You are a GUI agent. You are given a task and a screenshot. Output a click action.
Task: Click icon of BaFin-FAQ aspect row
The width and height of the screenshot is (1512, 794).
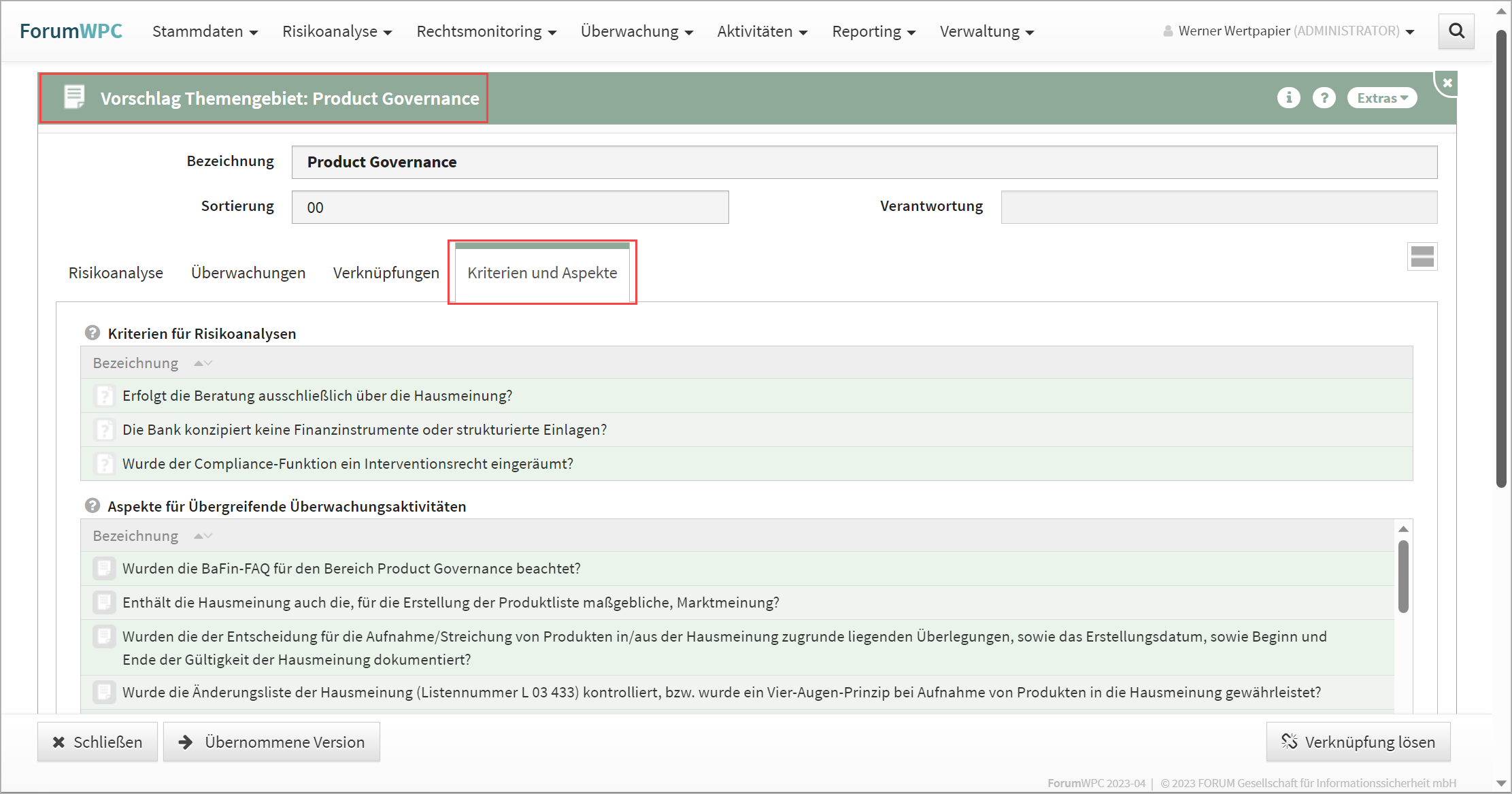[x=105, y=569]
